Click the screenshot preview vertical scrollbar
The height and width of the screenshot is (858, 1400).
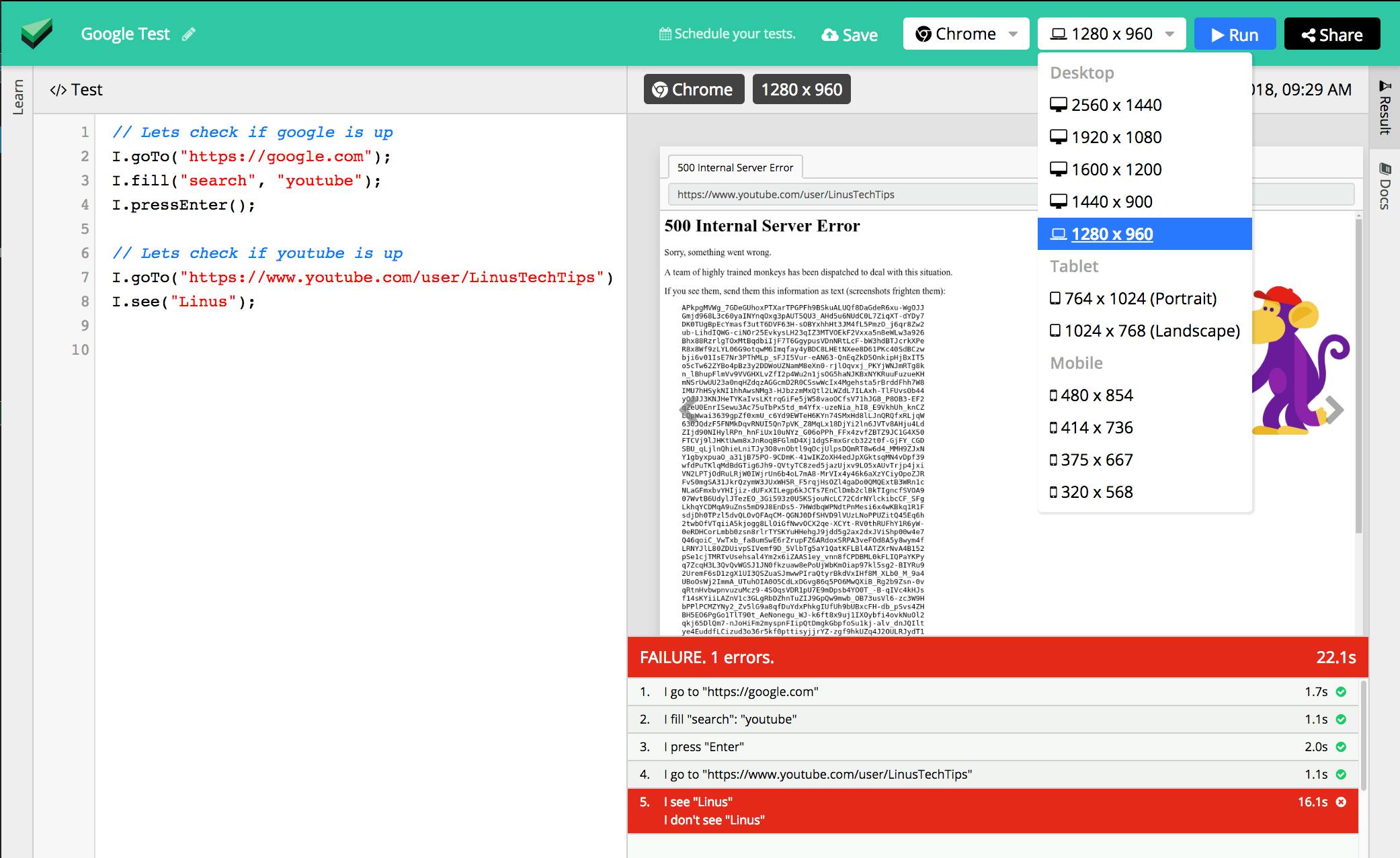pyautogui.click(x=1358, y=376)
